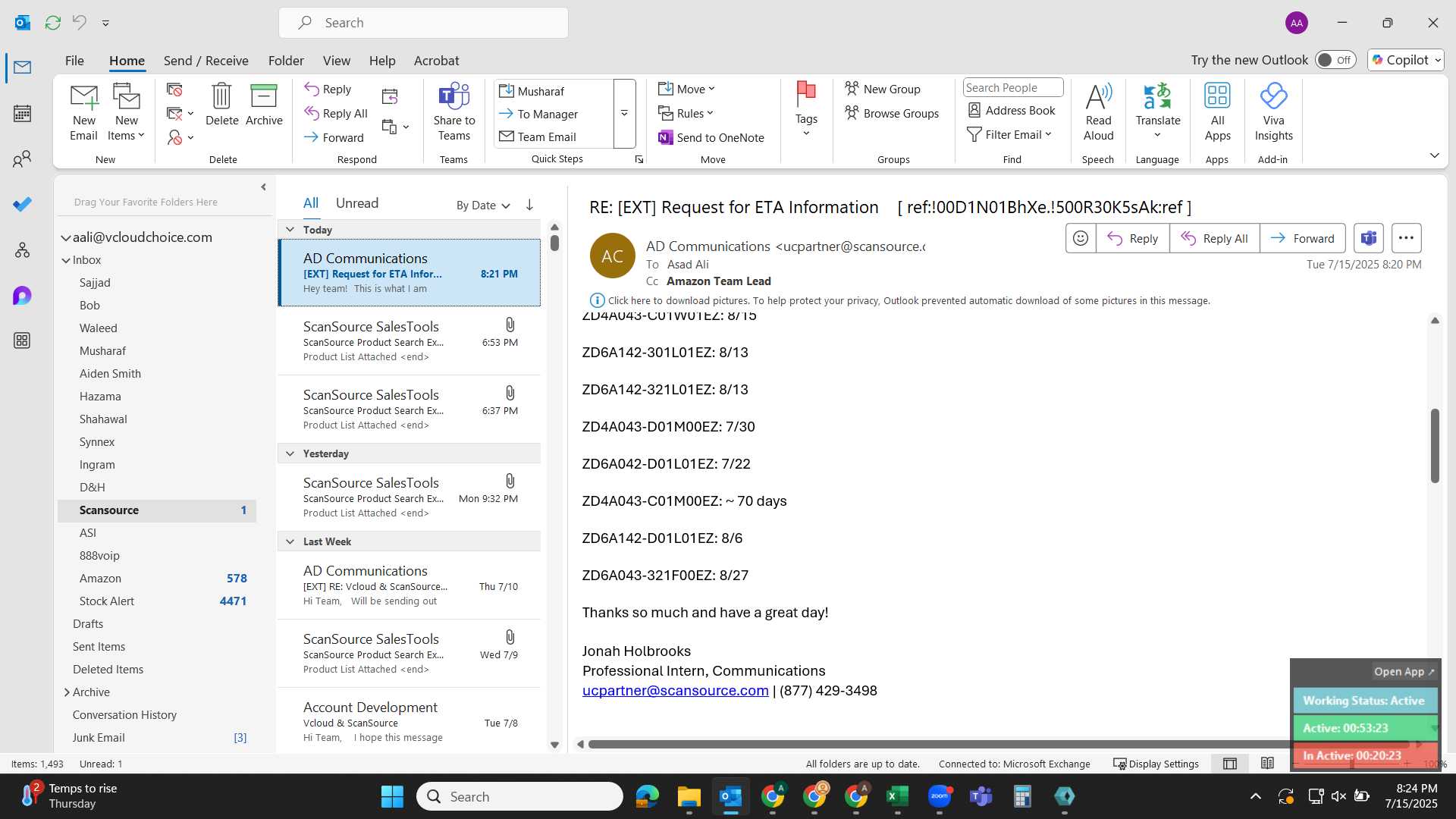The height and width of the screenshot is (819, 1456).
Task: Switch to Reading view in status bar
Action: (x=1267, y=764)
